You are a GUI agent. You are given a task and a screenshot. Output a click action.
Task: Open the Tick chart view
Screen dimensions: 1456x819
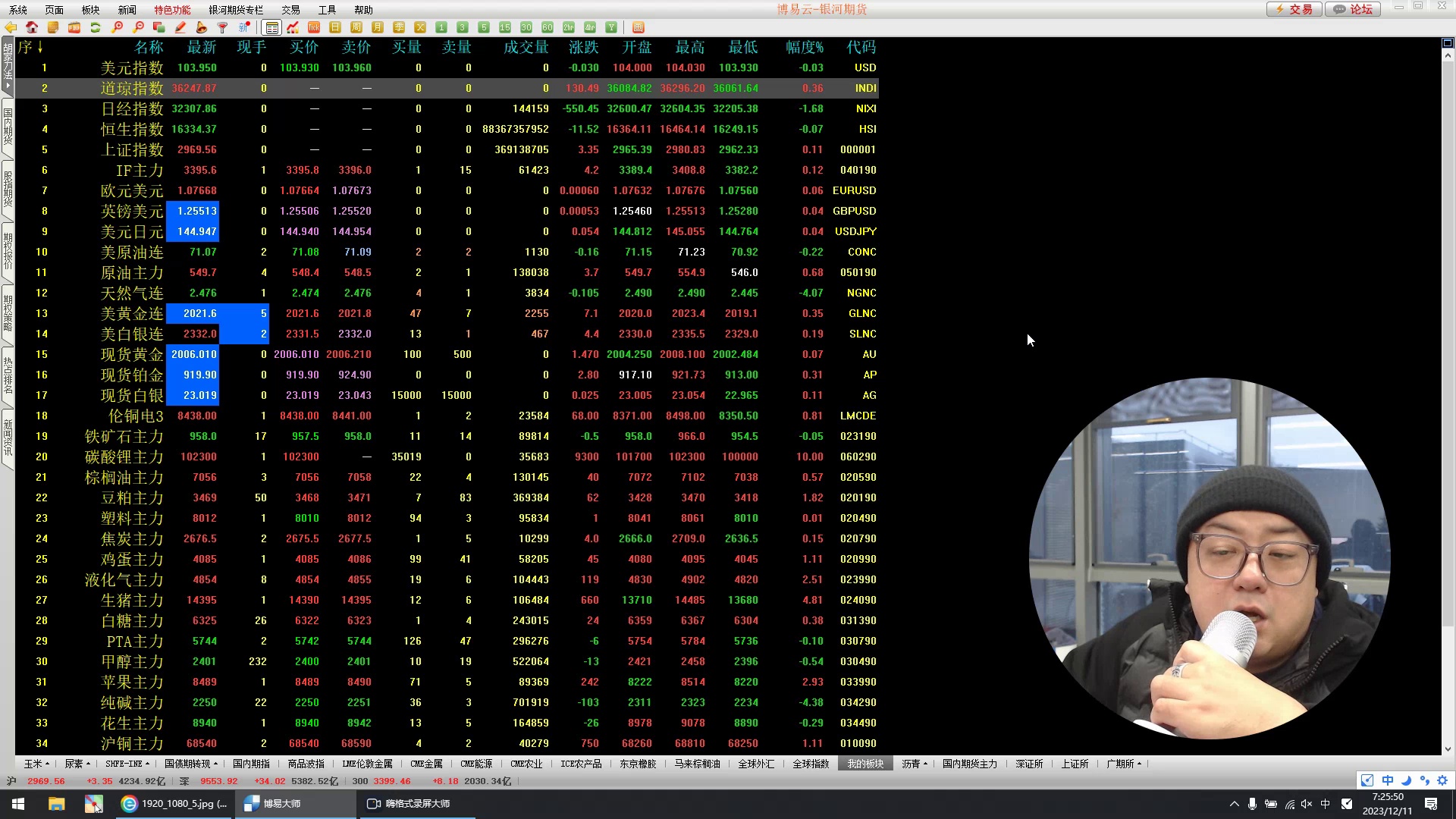314,27
